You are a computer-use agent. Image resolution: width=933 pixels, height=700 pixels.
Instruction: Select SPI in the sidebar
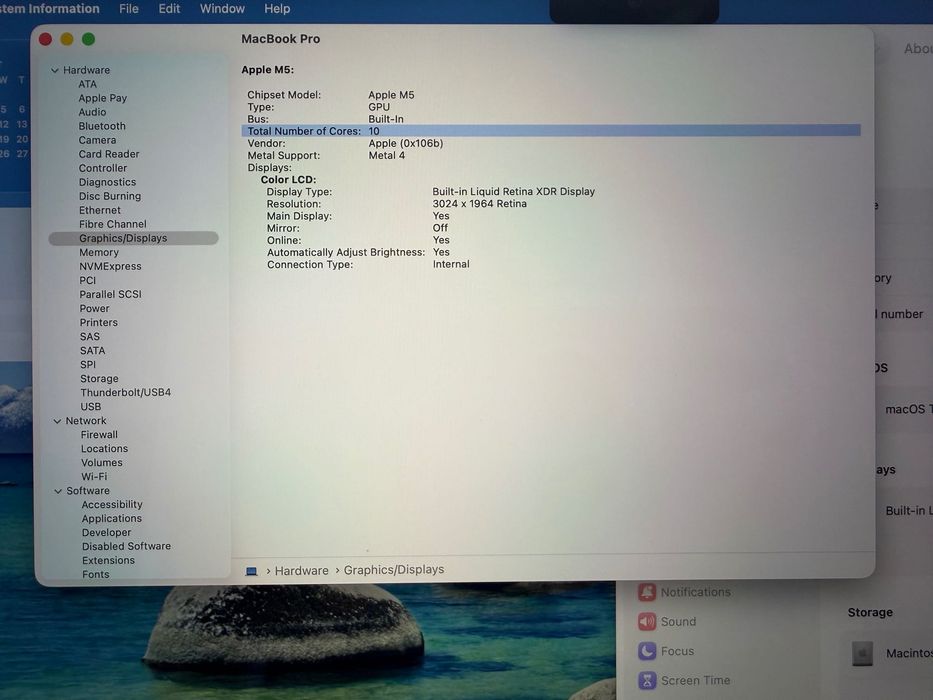click(87, 364)
